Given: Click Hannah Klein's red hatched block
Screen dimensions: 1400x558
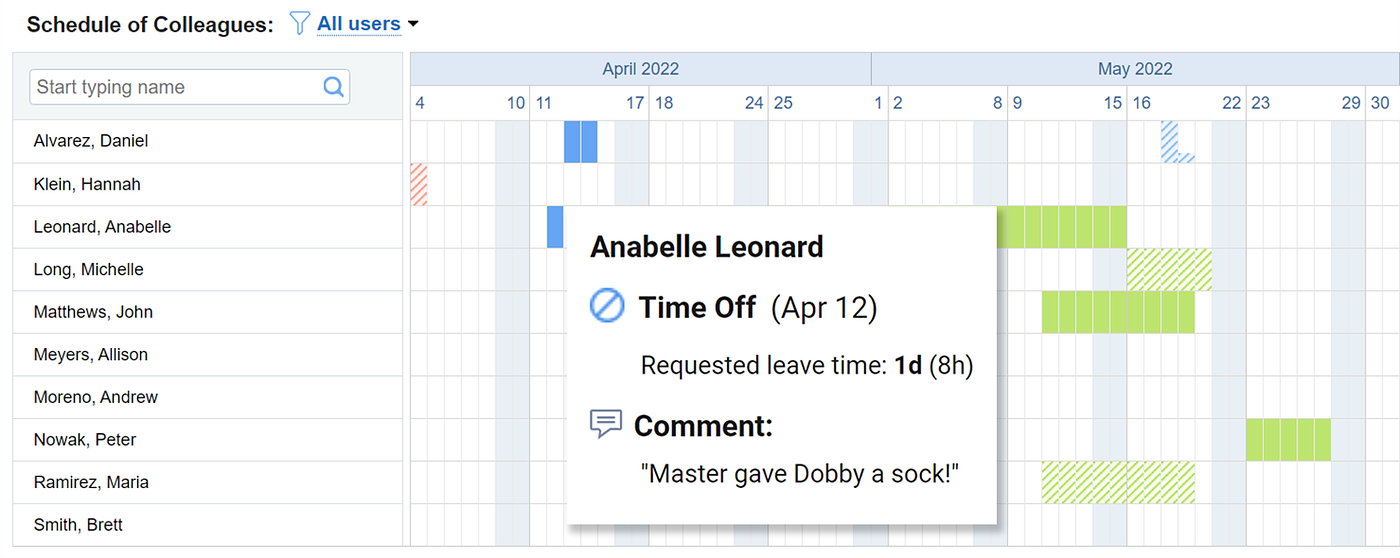Looking at the screenshot, I should click(419, 185).
